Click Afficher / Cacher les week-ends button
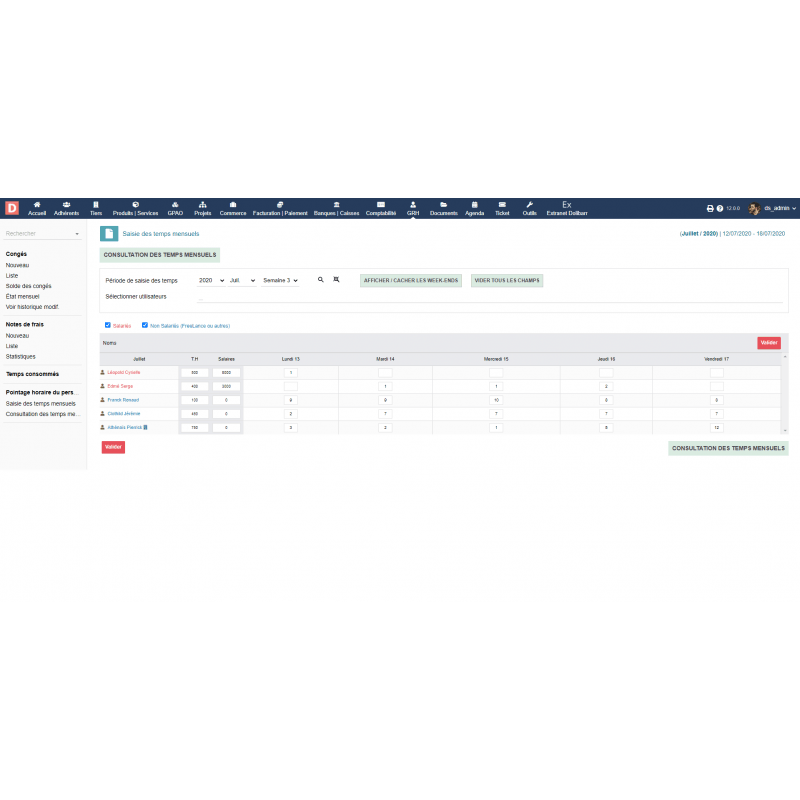 411,281
